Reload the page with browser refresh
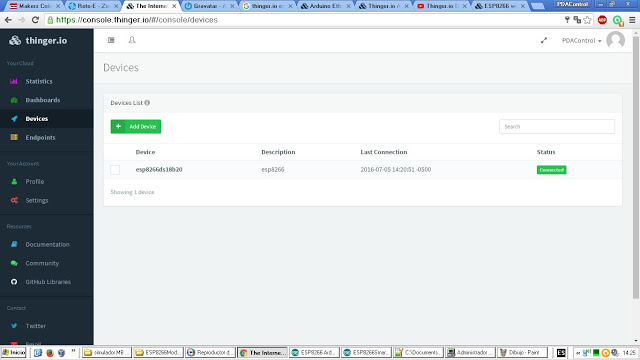Viewport: 640px width, 360px height. pyautogui.click(x=36, y=20)
